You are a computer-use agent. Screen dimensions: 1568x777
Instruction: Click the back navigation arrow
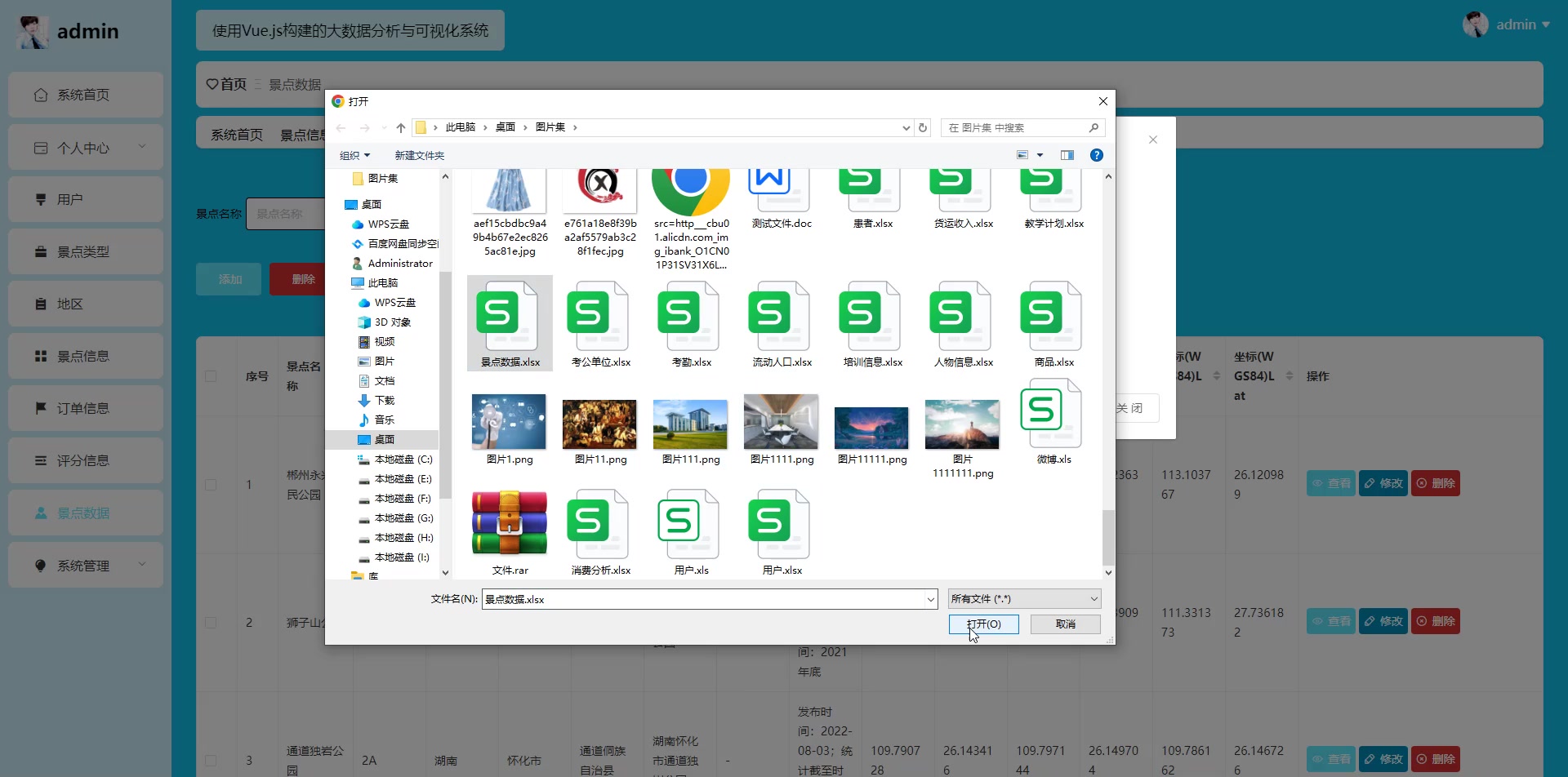[x=341, y=127]
